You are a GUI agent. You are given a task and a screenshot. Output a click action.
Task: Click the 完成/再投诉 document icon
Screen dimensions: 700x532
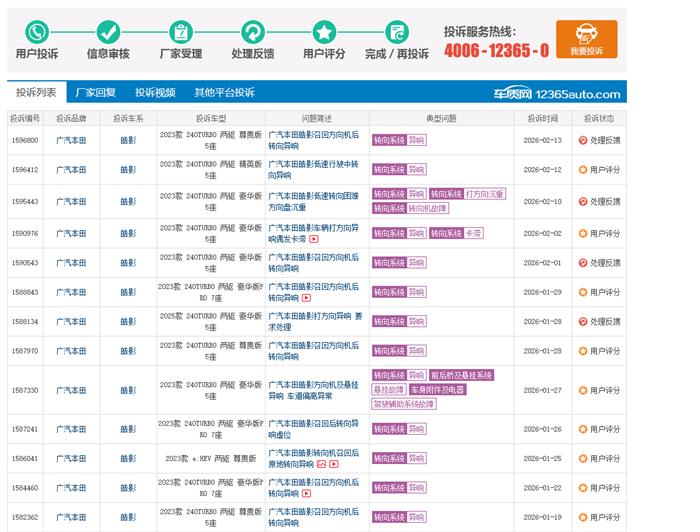point(397,32)
